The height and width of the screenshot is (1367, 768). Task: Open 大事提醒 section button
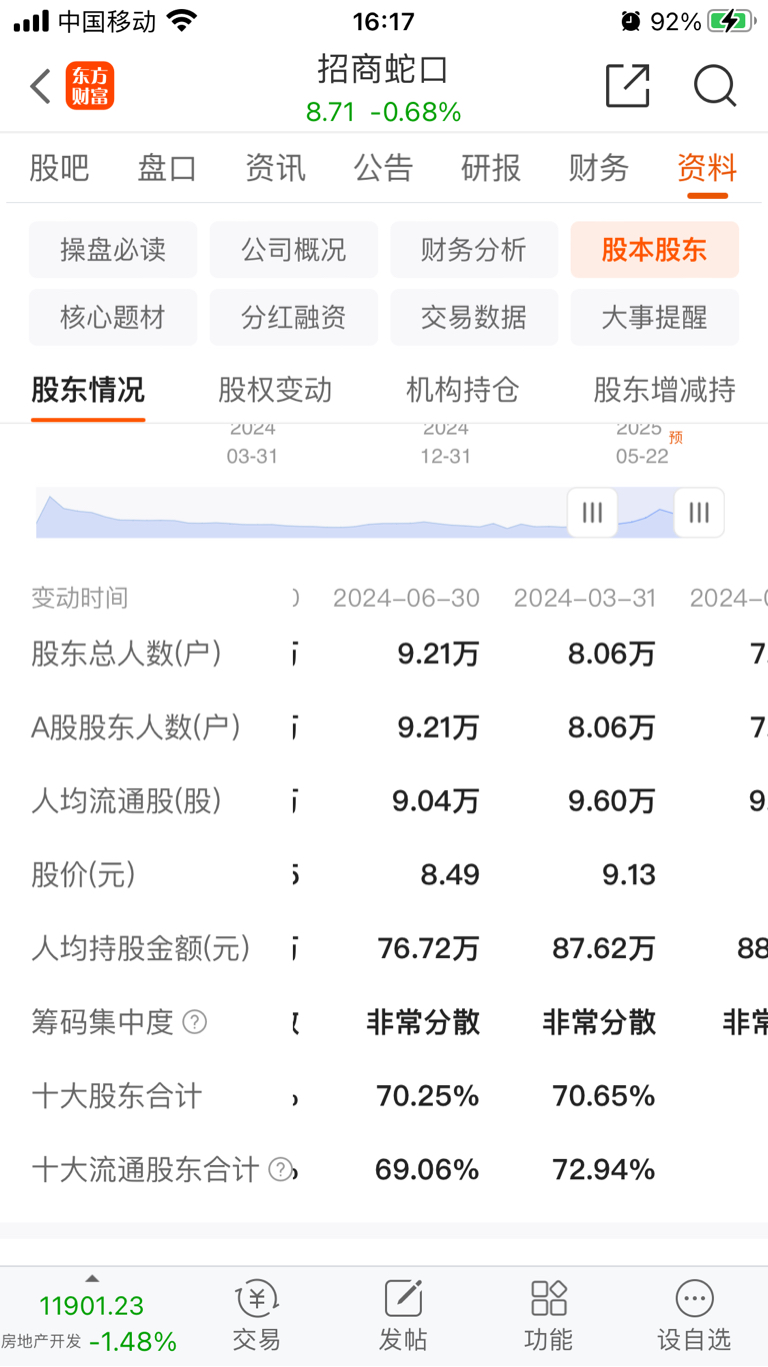tap(655, 317)
